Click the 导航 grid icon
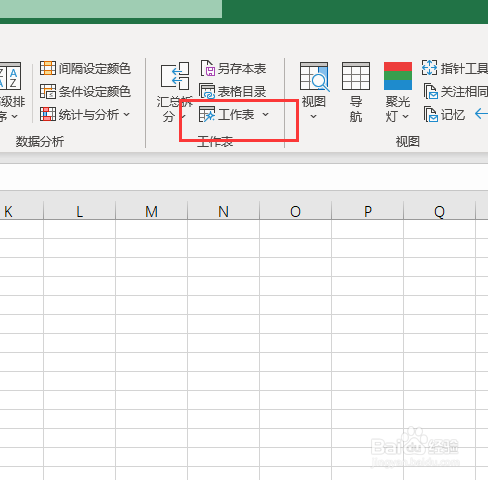The width and height of the screenshot is (488, 480). 356,76
